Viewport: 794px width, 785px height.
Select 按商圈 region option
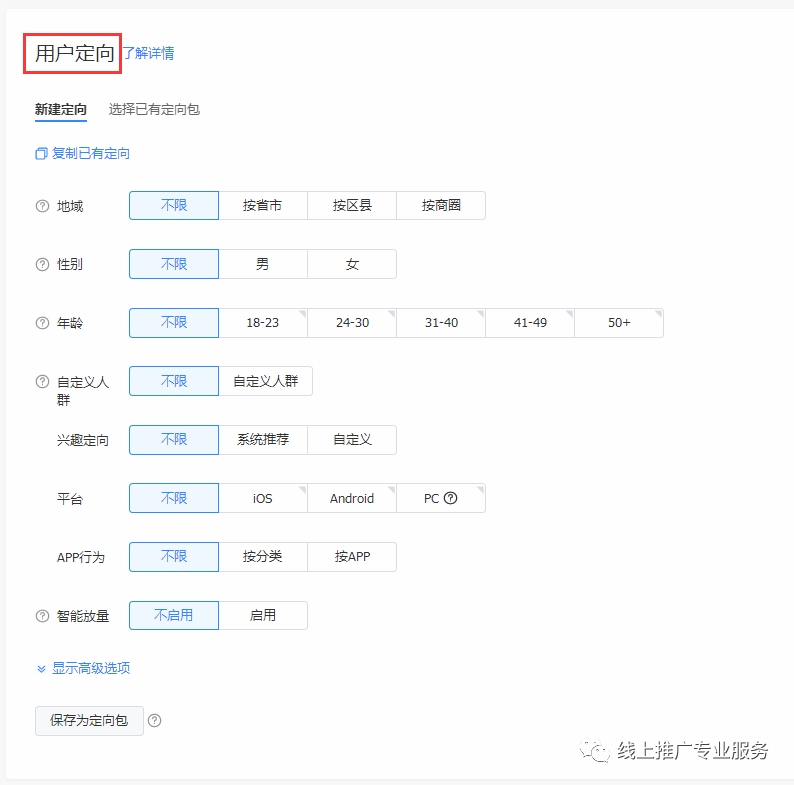point(441,206)
